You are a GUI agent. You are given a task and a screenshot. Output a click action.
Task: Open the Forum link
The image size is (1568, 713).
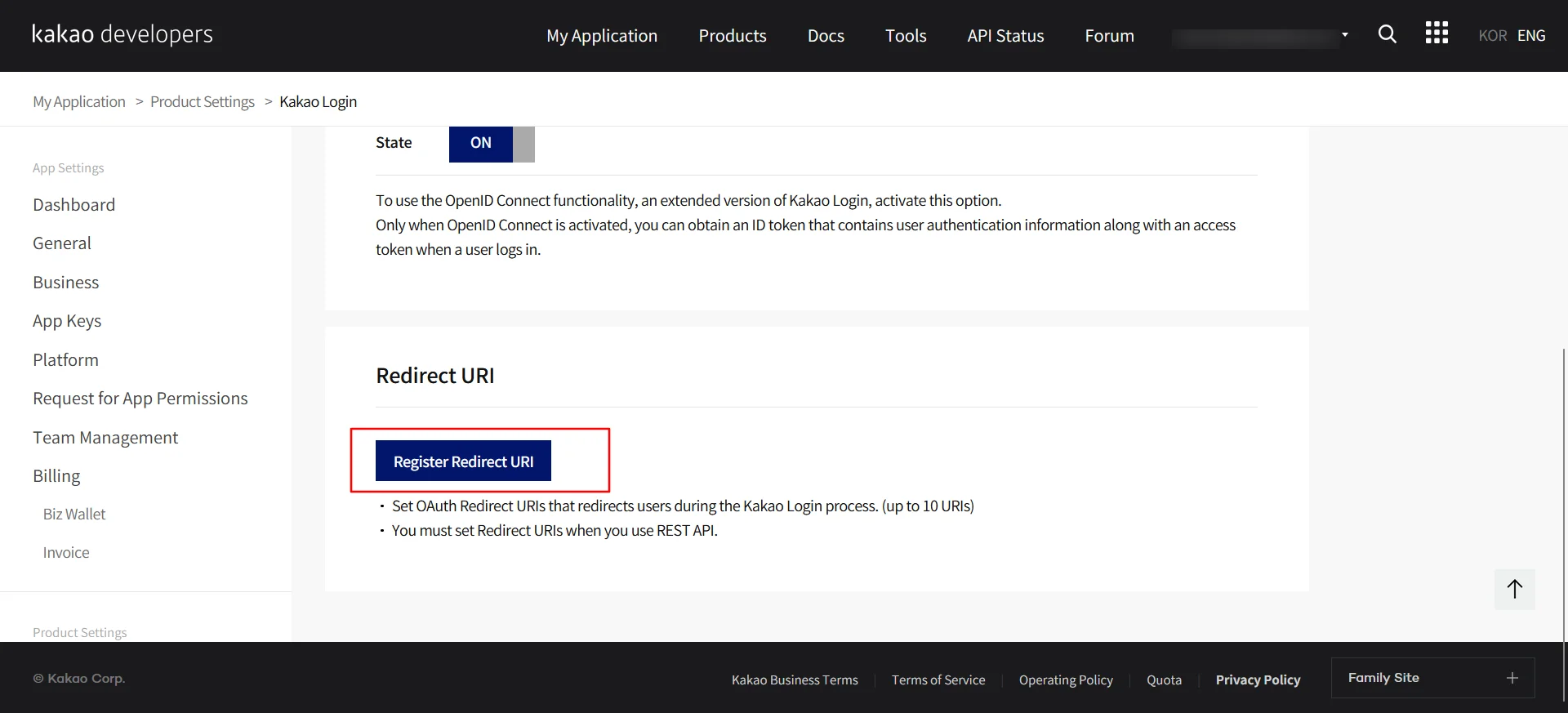[1109, 36]
